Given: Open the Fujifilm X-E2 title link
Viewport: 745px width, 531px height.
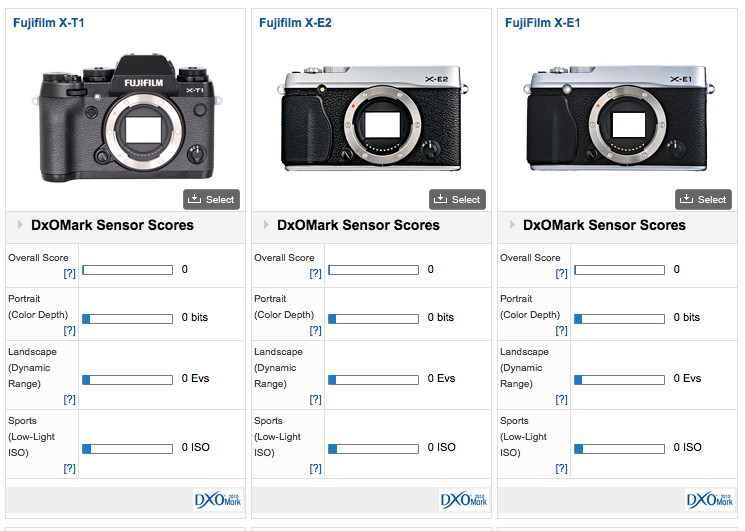Looking at the screenshot, I should (295, 23).
